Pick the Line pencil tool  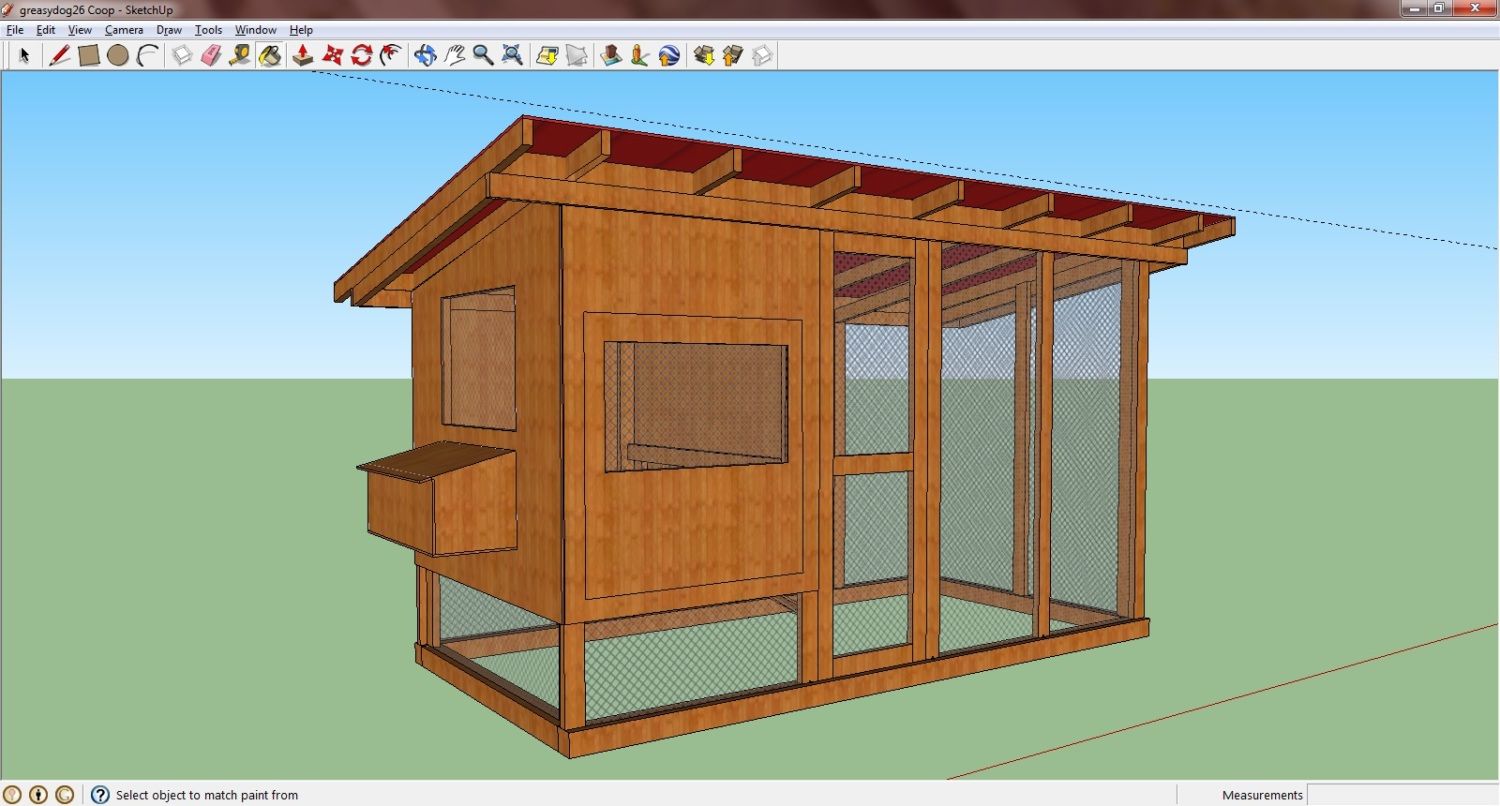(x=60, y=55)
